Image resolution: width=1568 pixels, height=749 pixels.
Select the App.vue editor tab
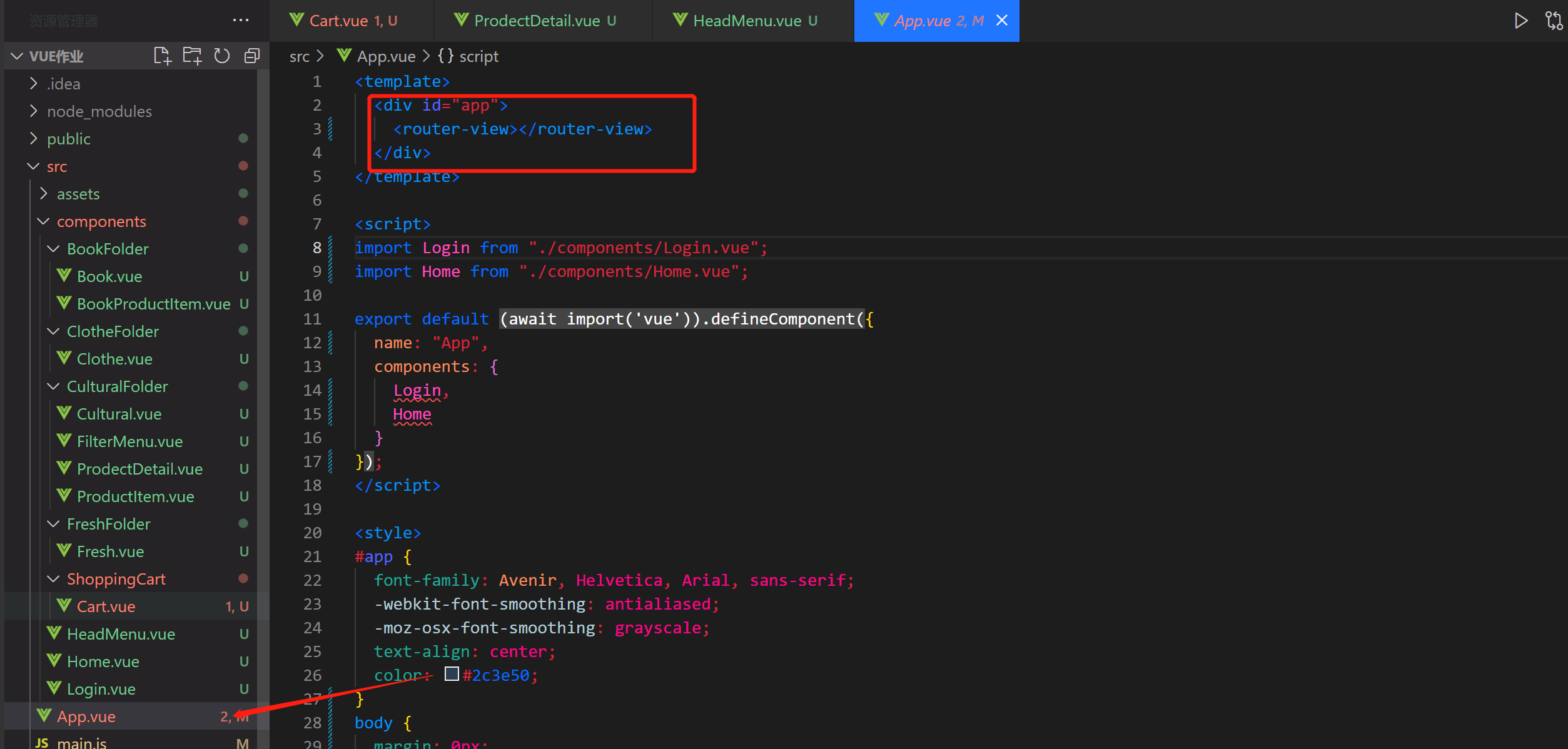point(936,21)
